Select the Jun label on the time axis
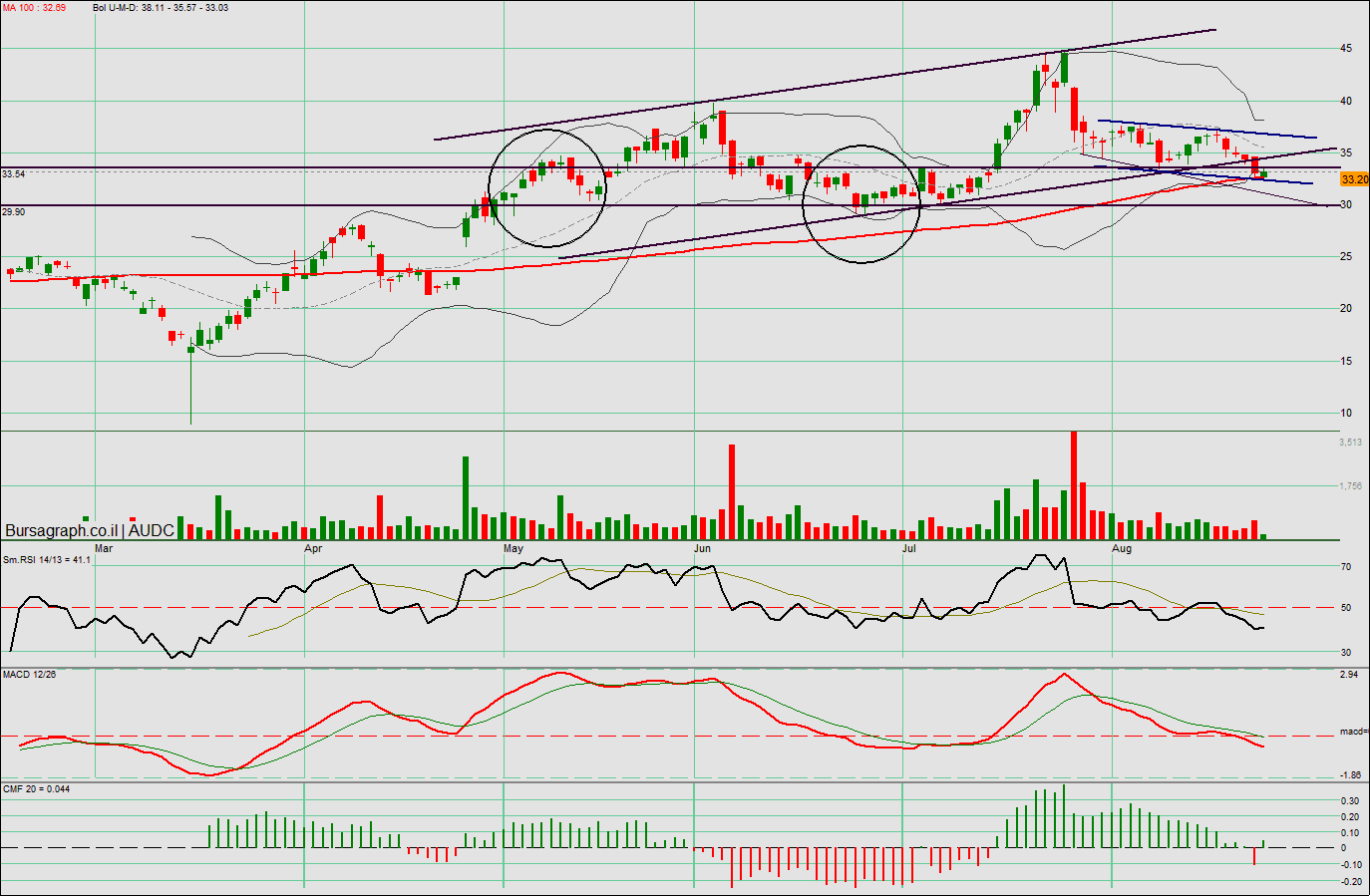 coord(702,548)
